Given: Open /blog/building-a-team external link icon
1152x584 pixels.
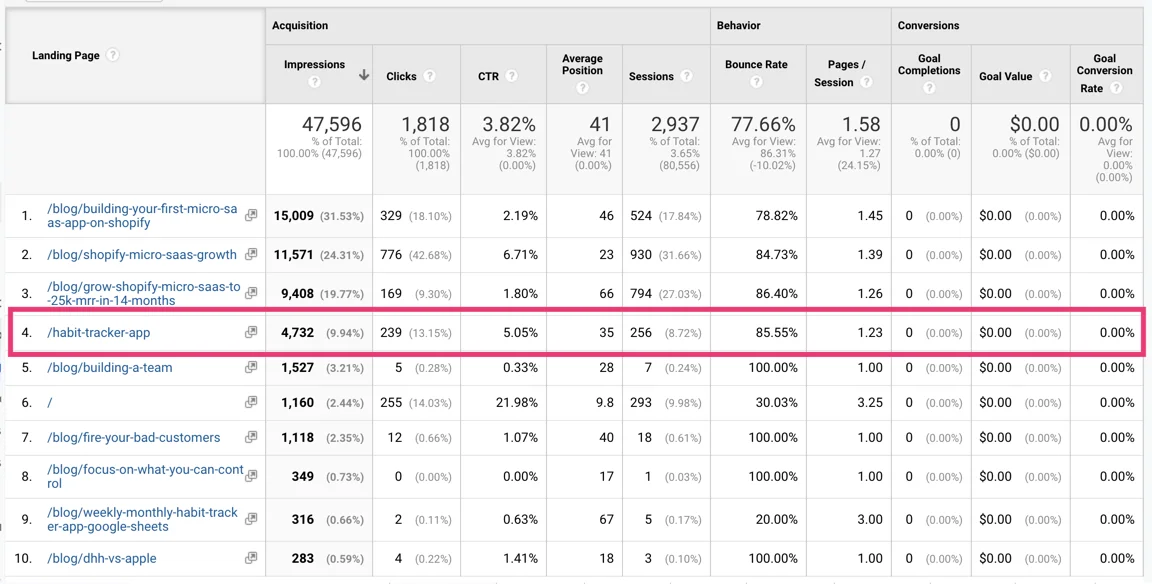Looking at the screenshot, I should (251, 367).
